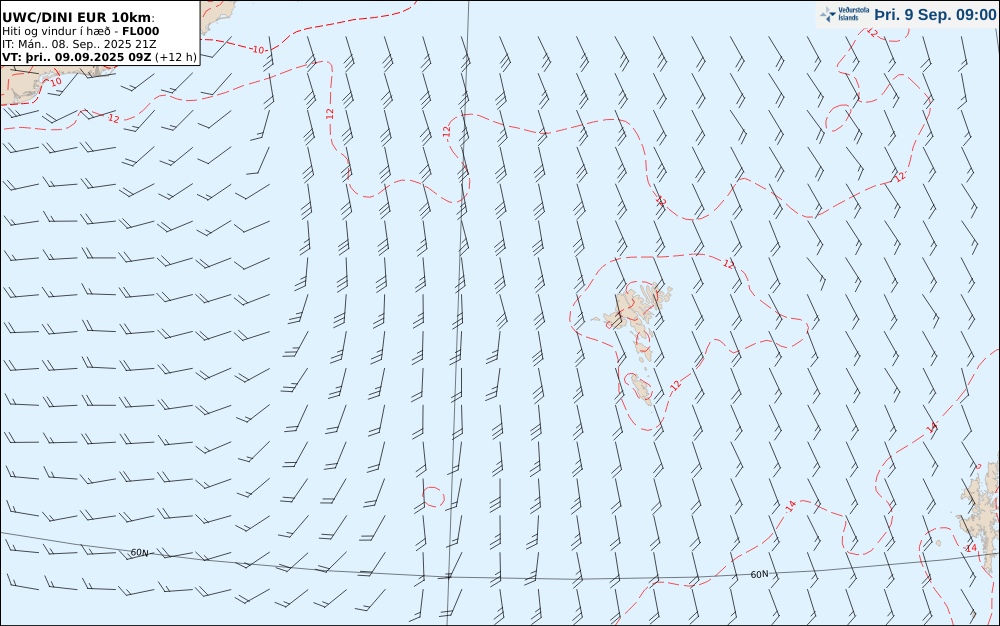
Task: Click Suðuroy, the southernmost Faroe island
Action: (x=642, y=389)
